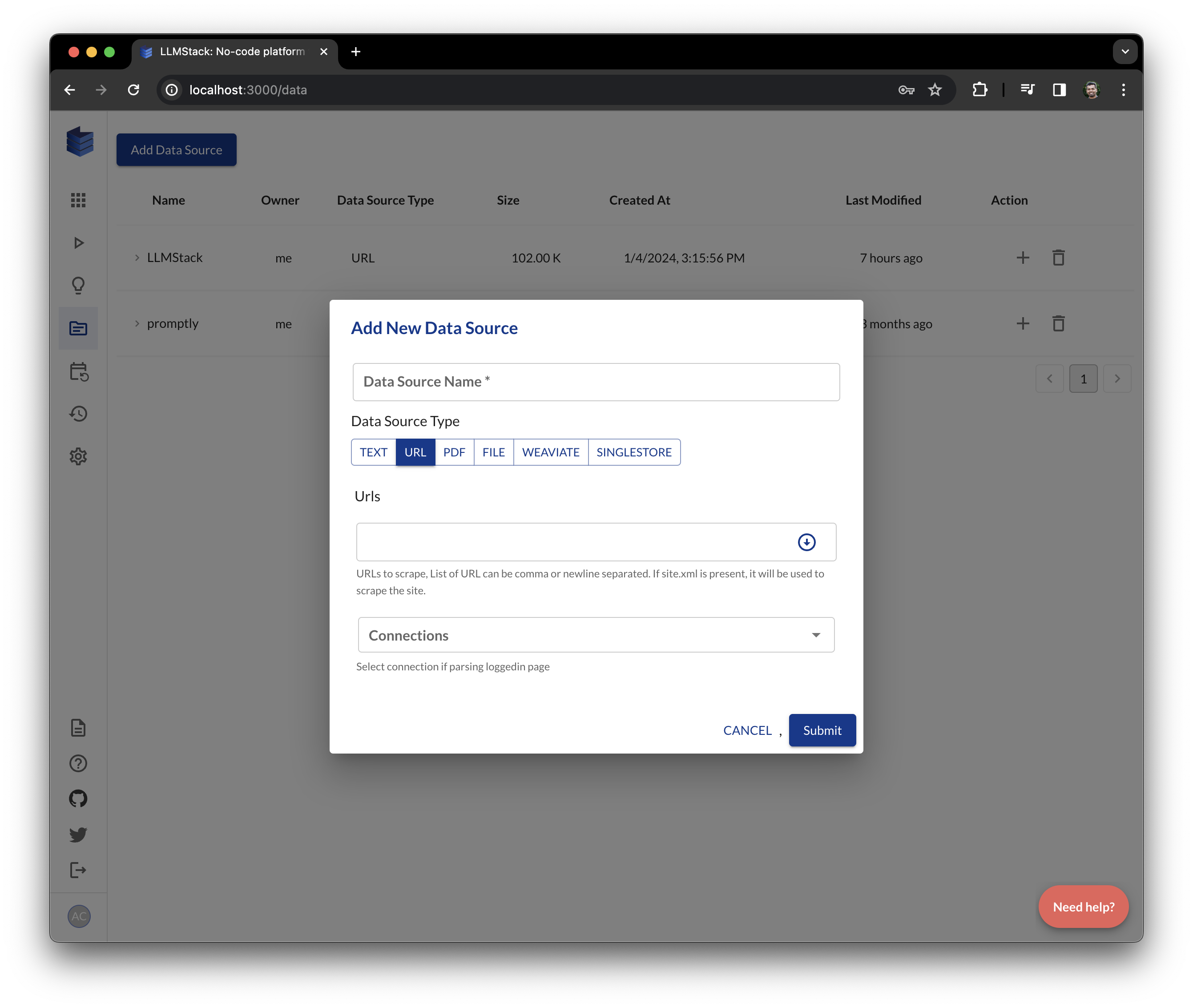The image size is (1193, 1008).
Task: View run history via clock icon
Action: [78, 414]
